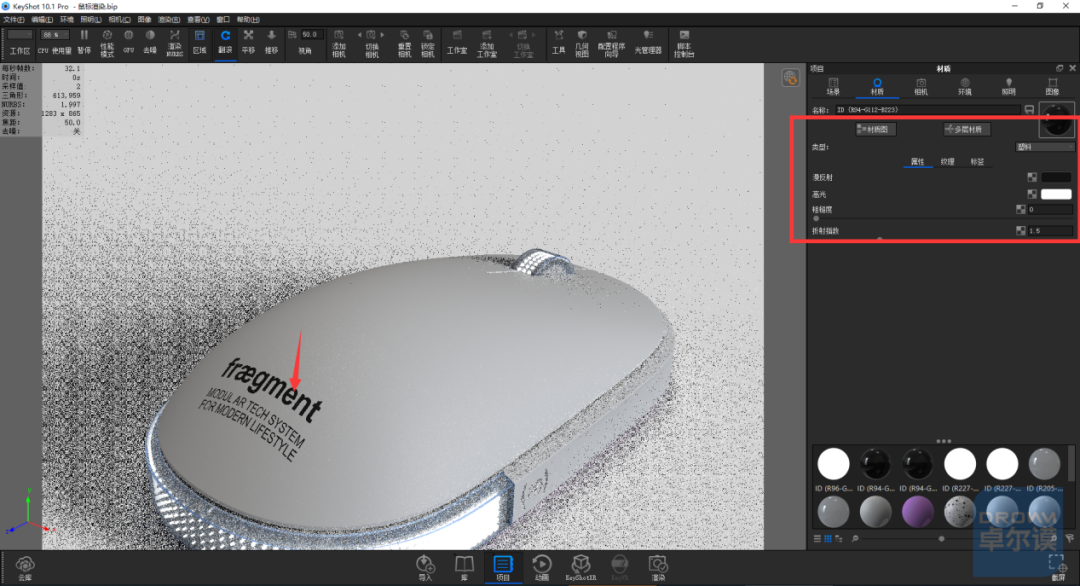The width and height of the screenshot is (1080, 586).
Task: Open the Studios (工作室) tool
Action: (457, 41)
